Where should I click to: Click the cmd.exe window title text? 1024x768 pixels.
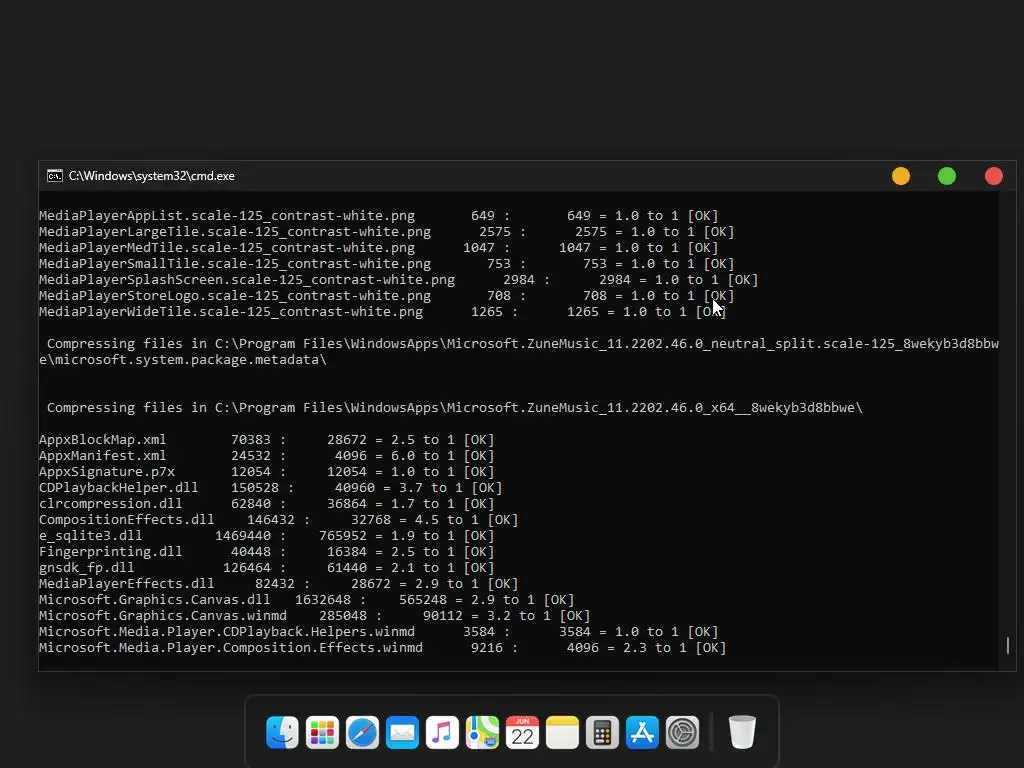(x=152, y=176)
